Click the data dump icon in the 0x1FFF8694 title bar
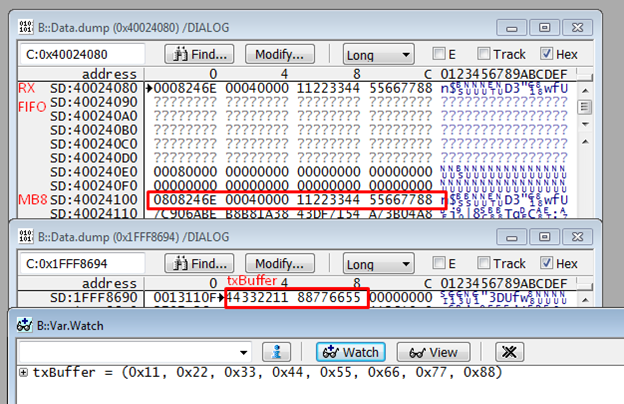624x404 pixels. pos(26,236)
